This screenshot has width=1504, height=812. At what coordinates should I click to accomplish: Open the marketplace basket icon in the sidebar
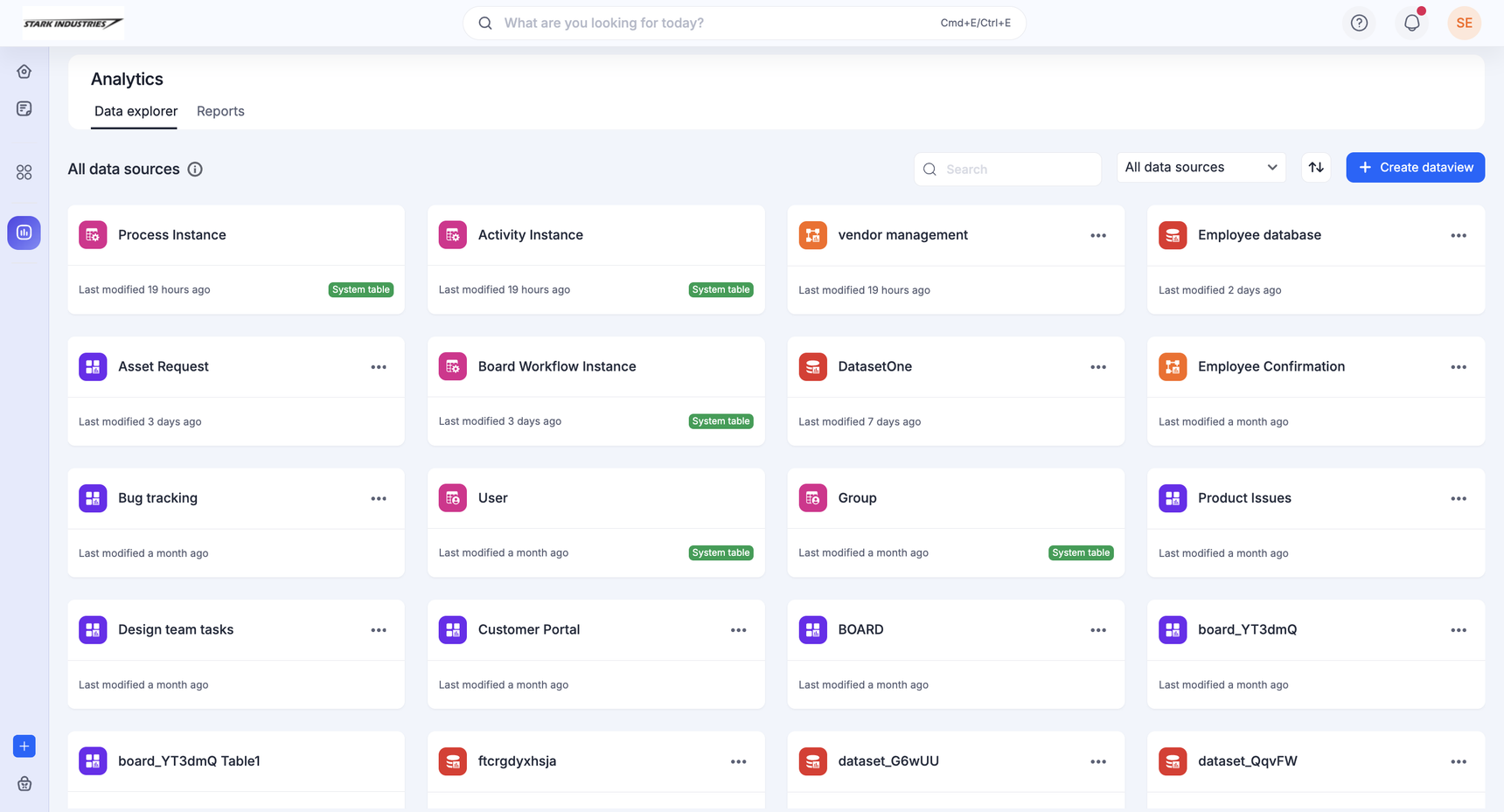pos(24,784)
